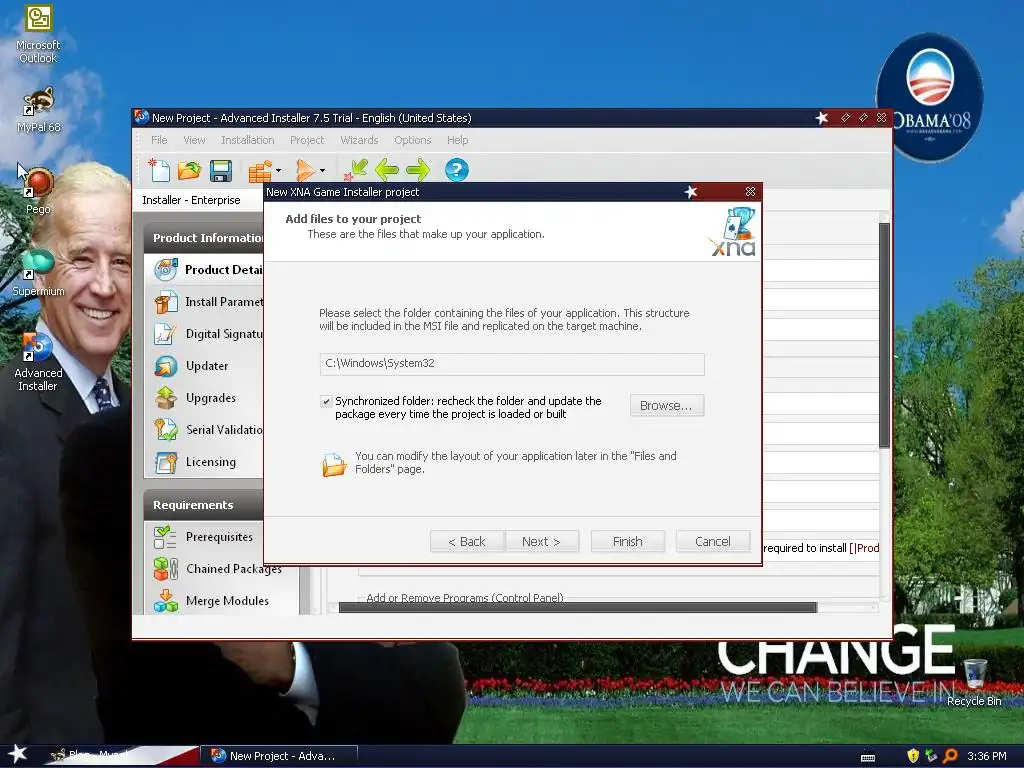Image resolution: width=1024 pixels, height=768 pixels.
Task: Switch to New Project taskbar button
Action: click(x=278, y=756)
